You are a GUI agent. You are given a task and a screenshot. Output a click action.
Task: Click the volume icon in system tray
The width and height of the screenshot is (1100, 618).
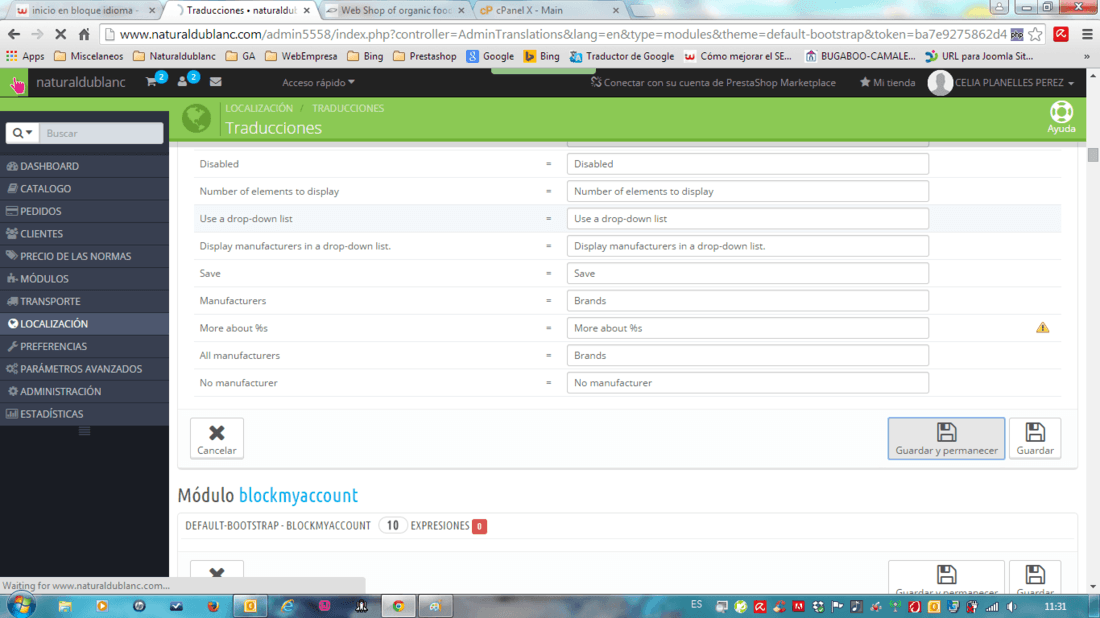[1012, 607]
